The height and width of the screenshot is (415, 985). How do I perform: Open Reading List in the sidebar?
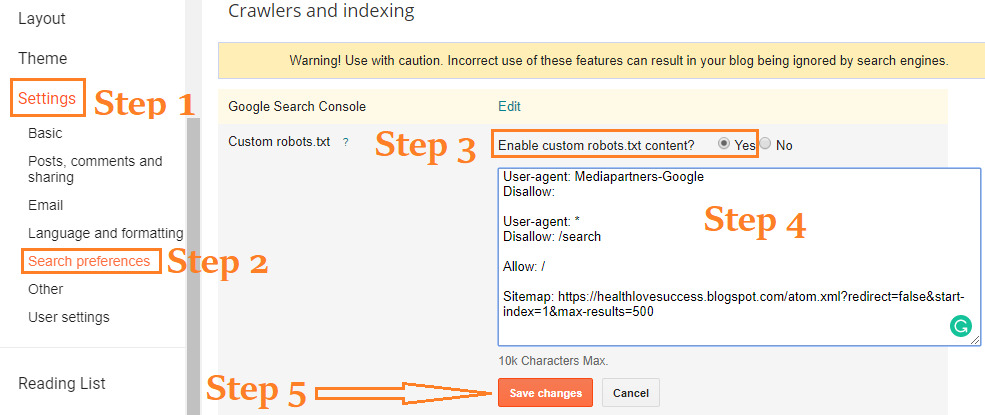pos(62,383)
